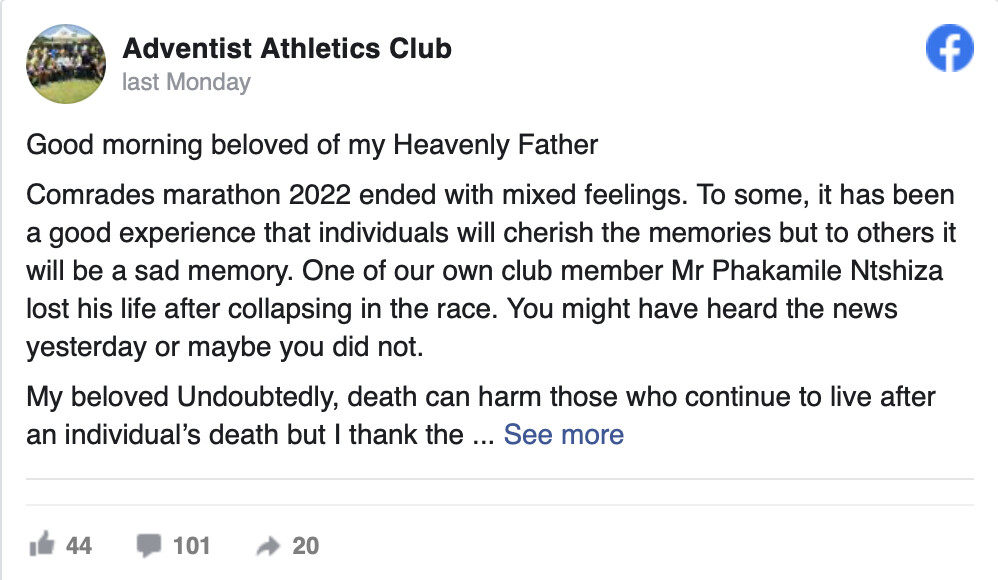Expand the post with See more
Screen dimensions: 998x580
click(563, 435)
